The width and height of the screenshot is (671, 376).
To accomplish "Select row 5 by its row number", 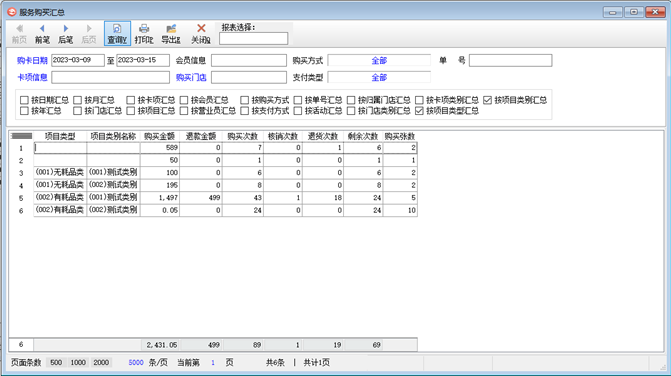I will (x=21, y=198).
